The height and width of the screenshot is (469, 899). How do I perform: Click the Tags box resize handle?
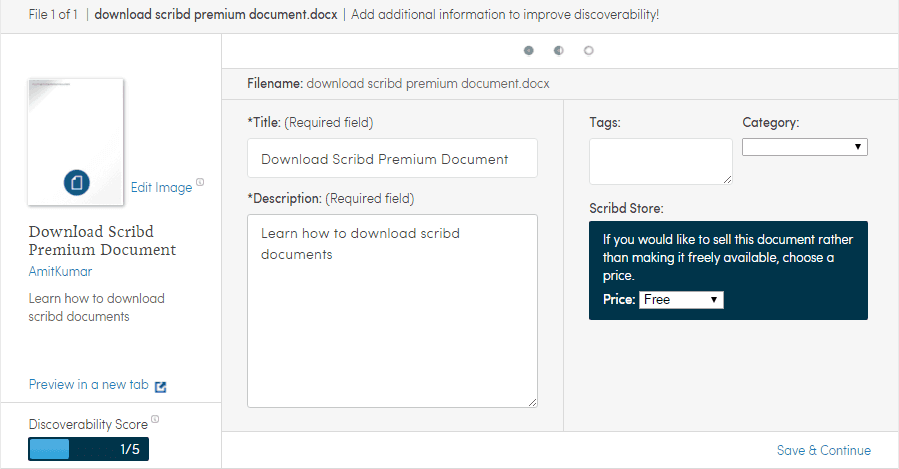point(727,179)
